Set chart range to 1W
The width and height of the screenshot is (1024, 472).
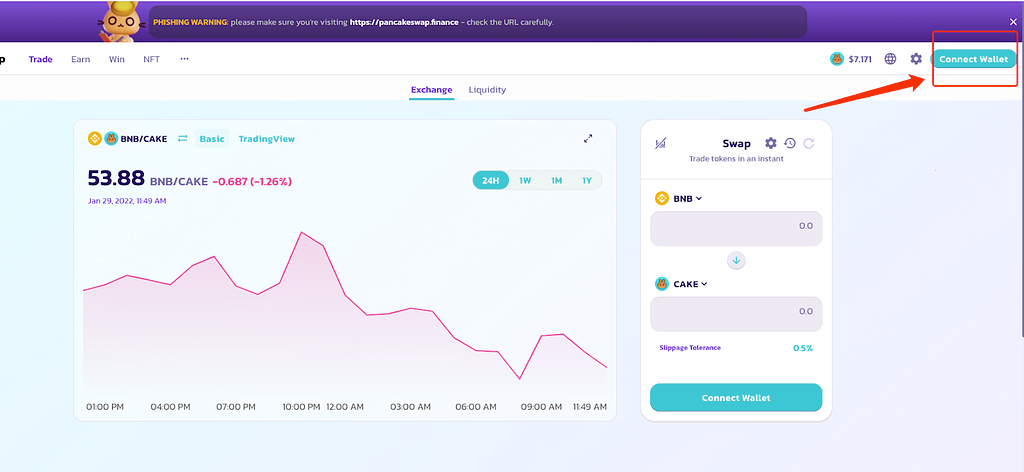click(x=525, y=180)
